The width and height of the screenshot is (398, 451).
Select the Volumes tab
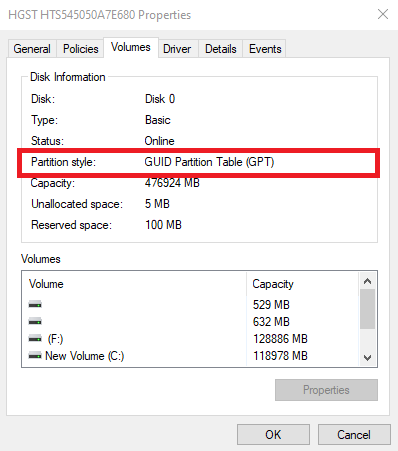[131, 47]
